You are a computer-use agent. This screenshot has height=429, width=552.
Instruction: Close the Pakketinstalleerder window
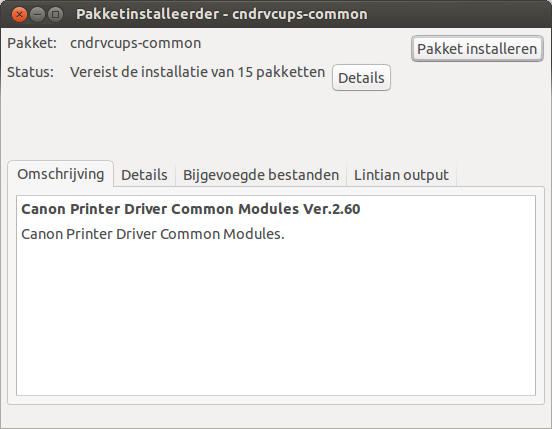coord(19,14)
